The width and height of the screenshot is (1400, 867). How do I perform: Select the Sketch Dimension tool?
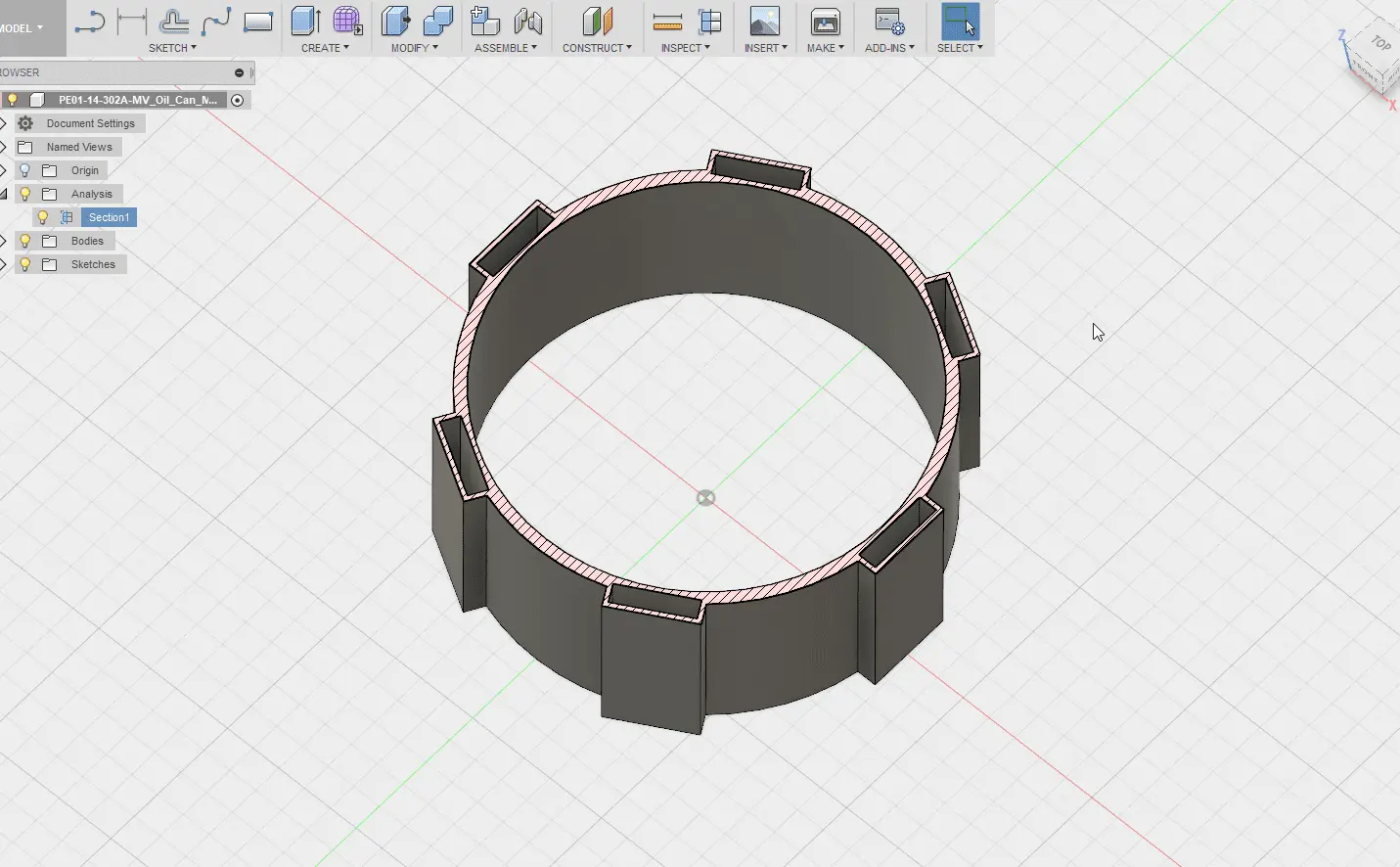coord(131,22)
